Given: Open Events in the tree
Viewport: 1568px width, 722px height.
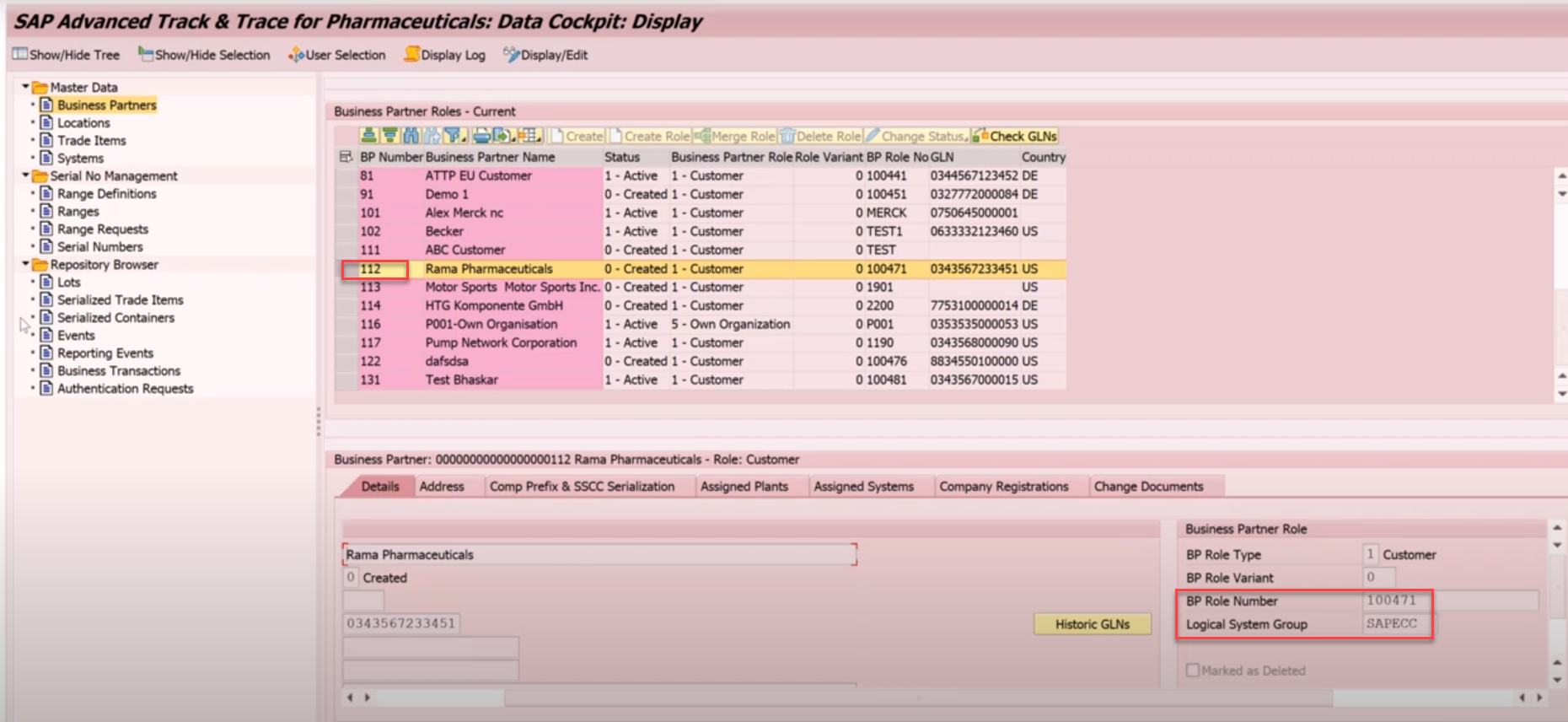Looking at the screenshot, I should [x=76, y=336].
